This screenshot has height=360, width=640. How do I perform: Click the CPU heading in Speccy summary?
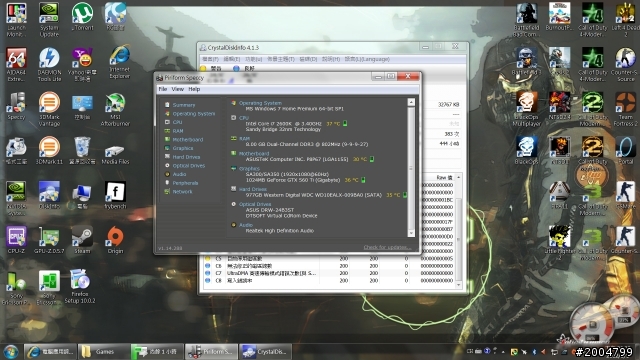(x=244, y=118)
